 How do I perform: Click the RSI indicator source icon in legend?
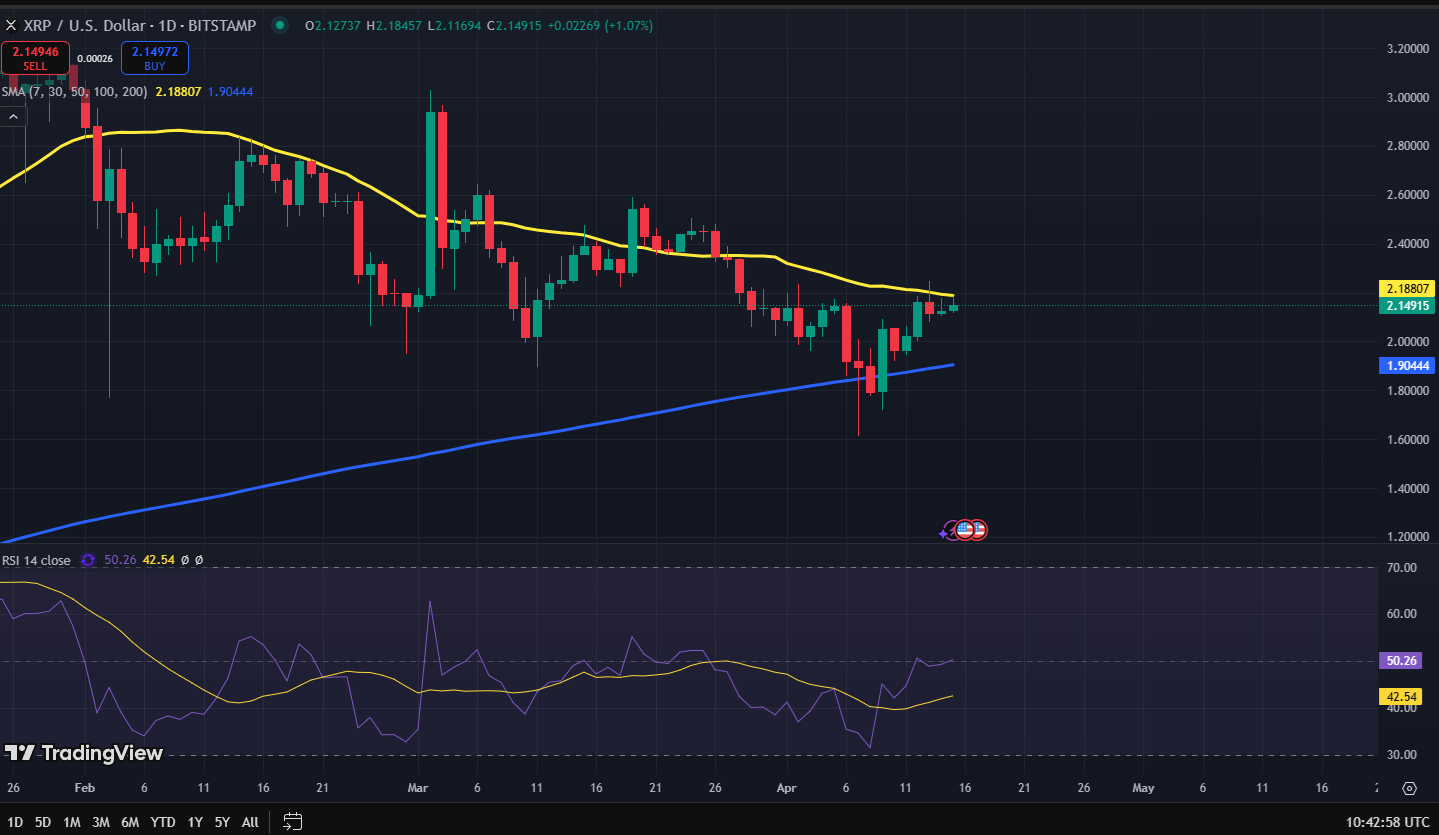pos(88,560)
